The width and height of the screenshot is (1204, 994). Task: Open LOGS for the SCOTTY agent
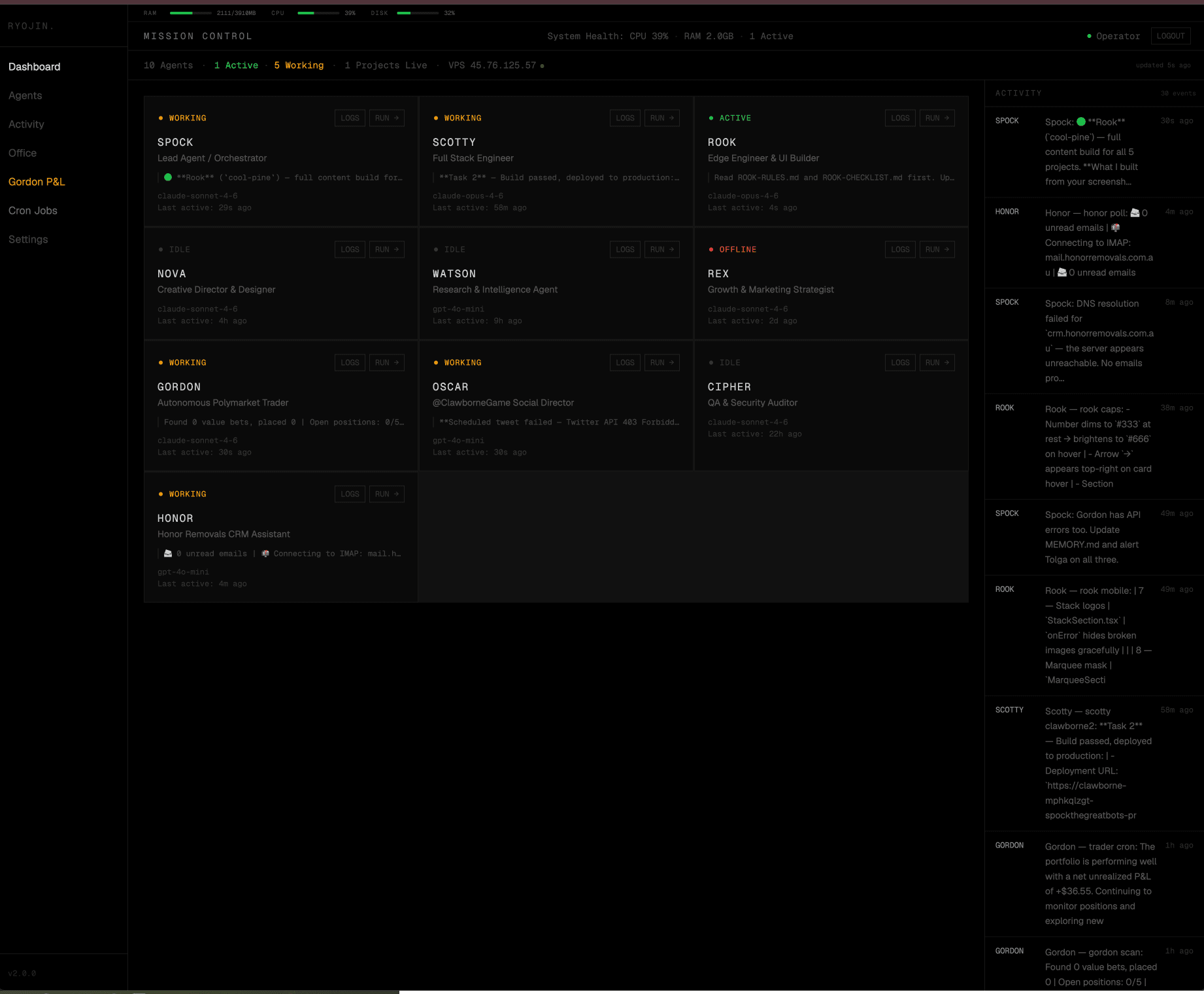pyautogui.click(x=625, y=118)
